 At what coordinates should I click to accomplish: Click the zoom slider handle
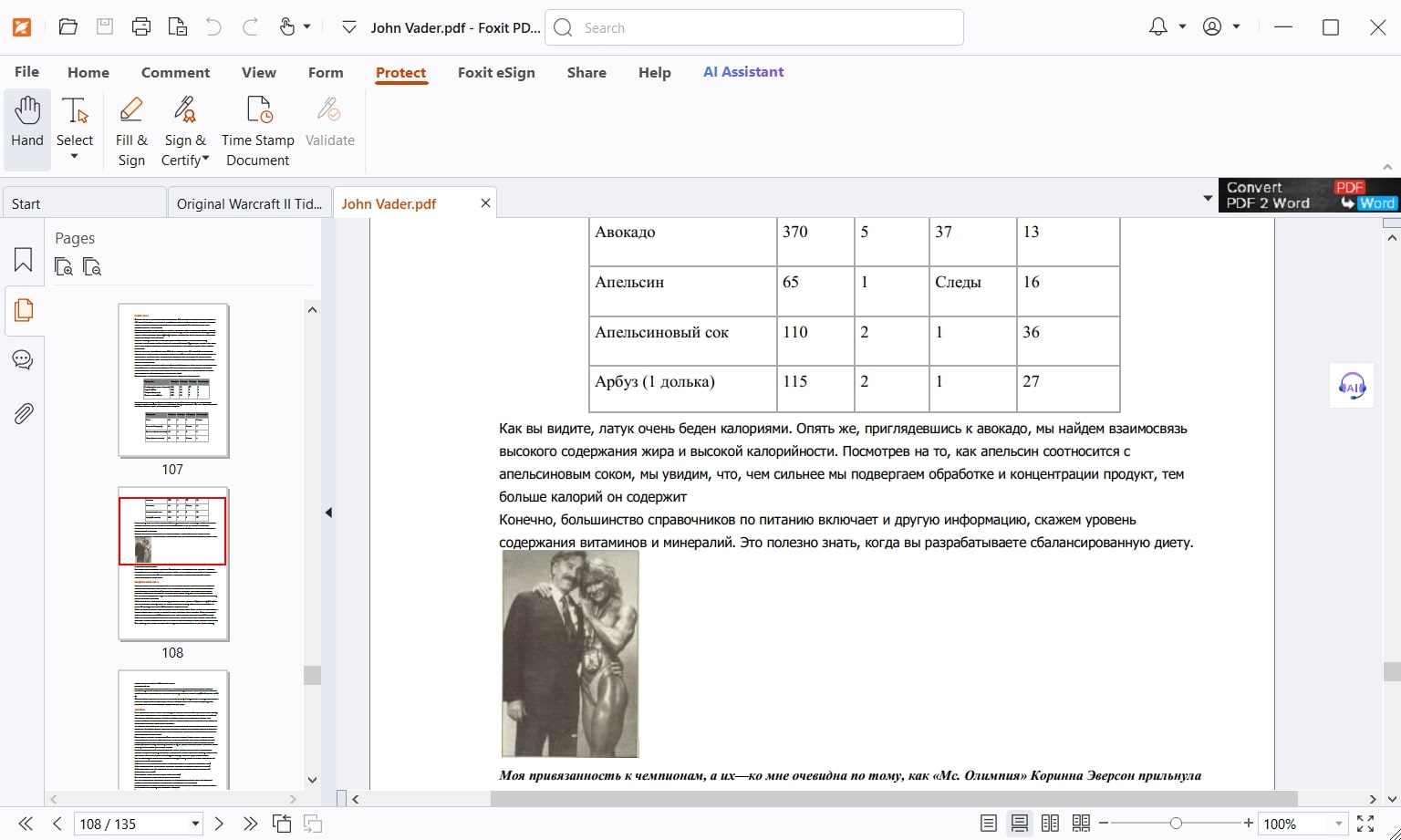point(1176,824)
